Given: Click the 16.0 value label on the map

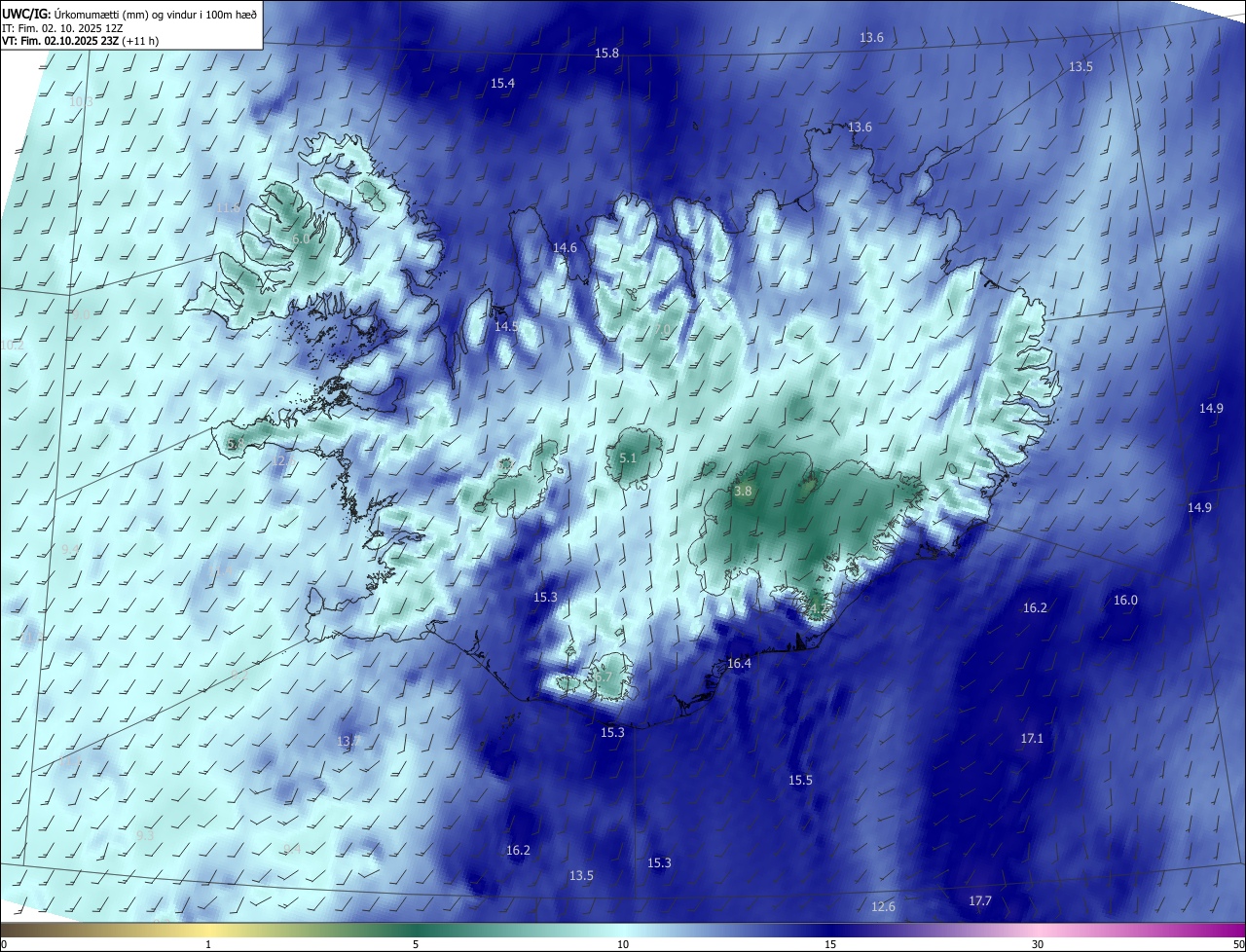Looking at the screenshot, I should click(x=1125, y=601).
